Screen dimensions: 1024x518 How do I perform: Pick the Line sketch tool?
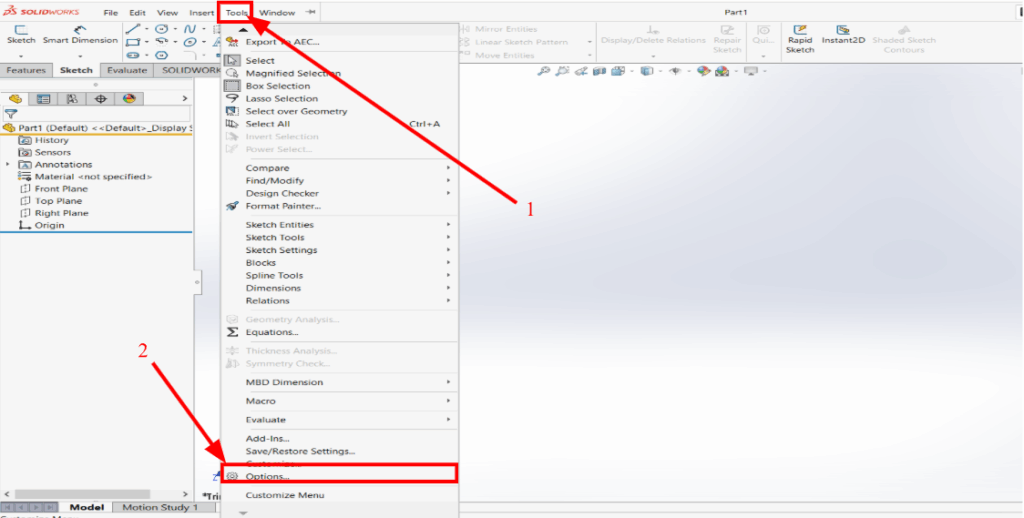133,29
